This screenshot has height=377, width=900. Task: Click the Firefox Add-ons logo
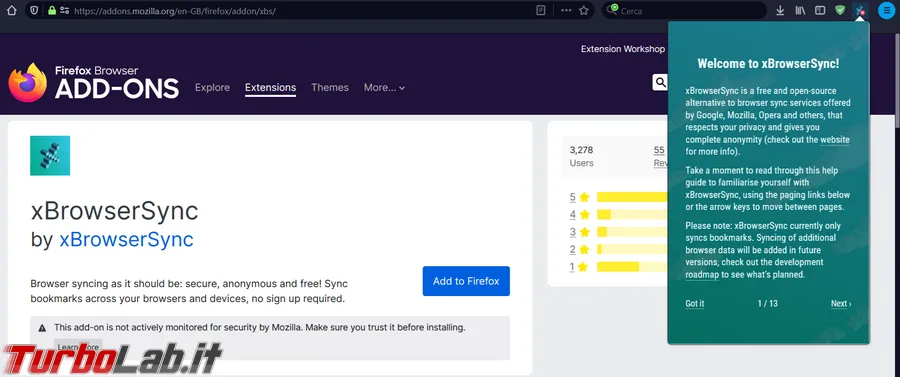click(x=94, y=83)
